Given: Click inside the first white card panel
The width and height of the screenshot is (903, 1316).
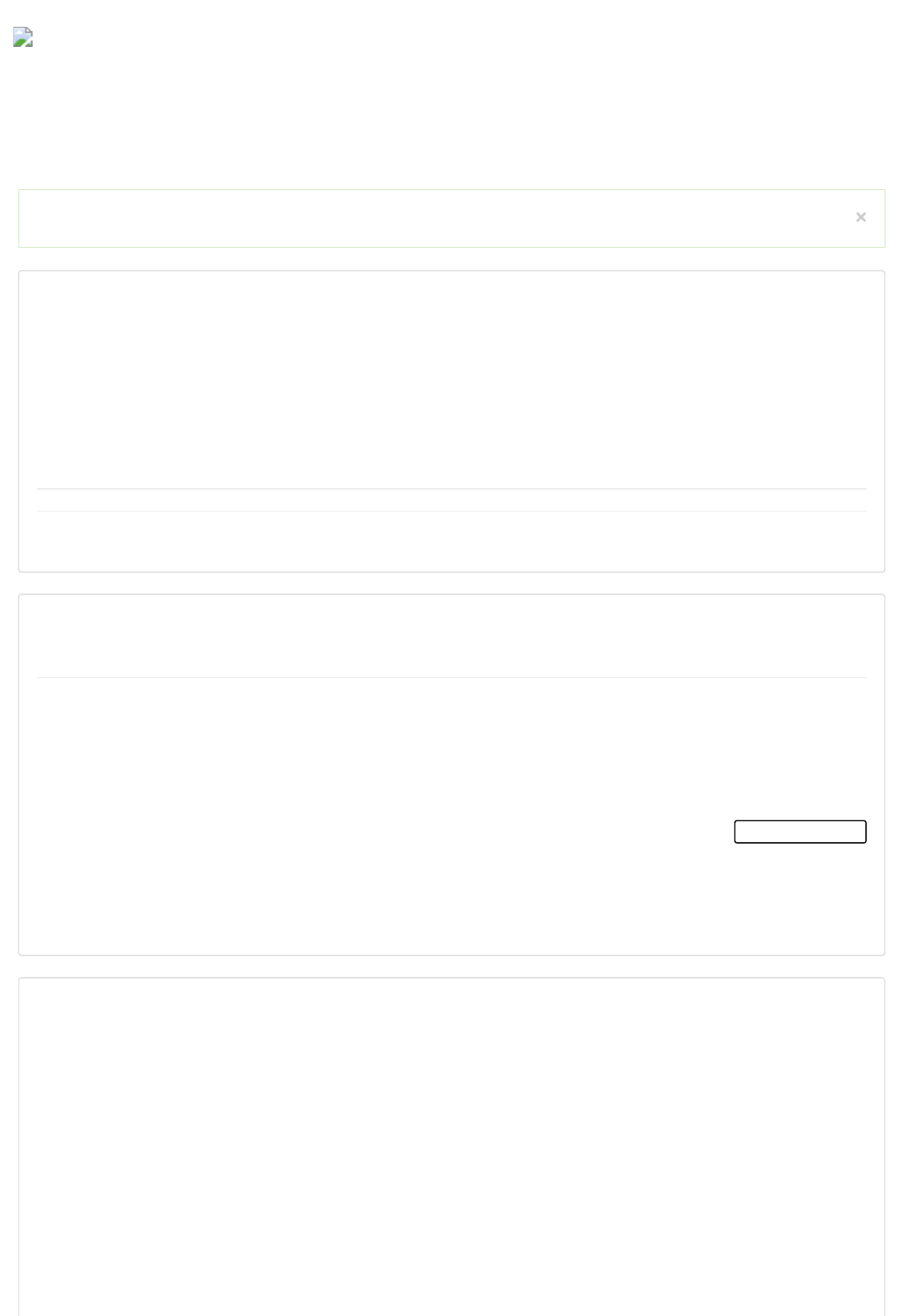Looking at the screenshot, I should tap(451, 421).
